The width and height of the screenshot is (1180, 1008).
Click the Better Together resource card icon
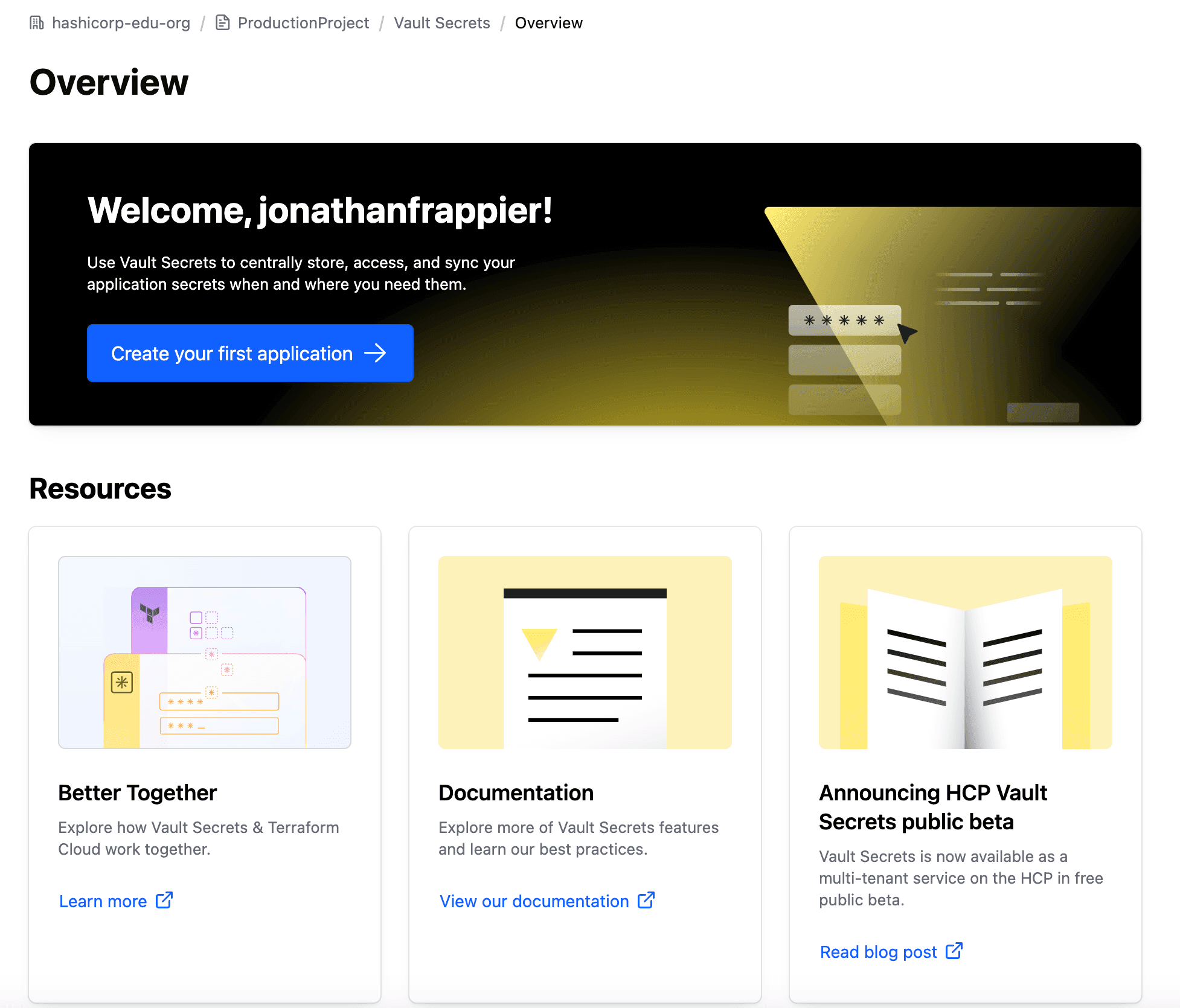205,653
